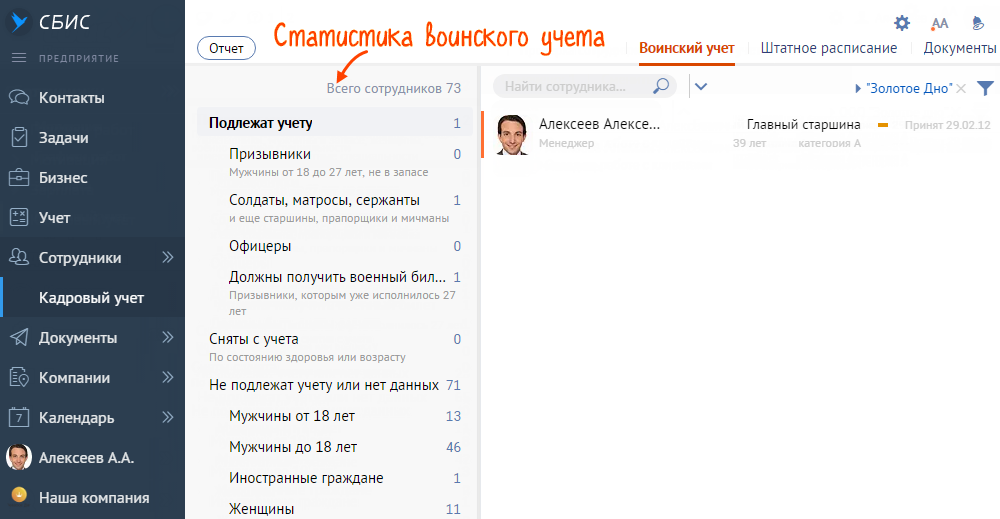Open dropdown chevron beside search field
Viewport: 1000px width, 519px height.
pyautogui.click(x=701, y=86)
